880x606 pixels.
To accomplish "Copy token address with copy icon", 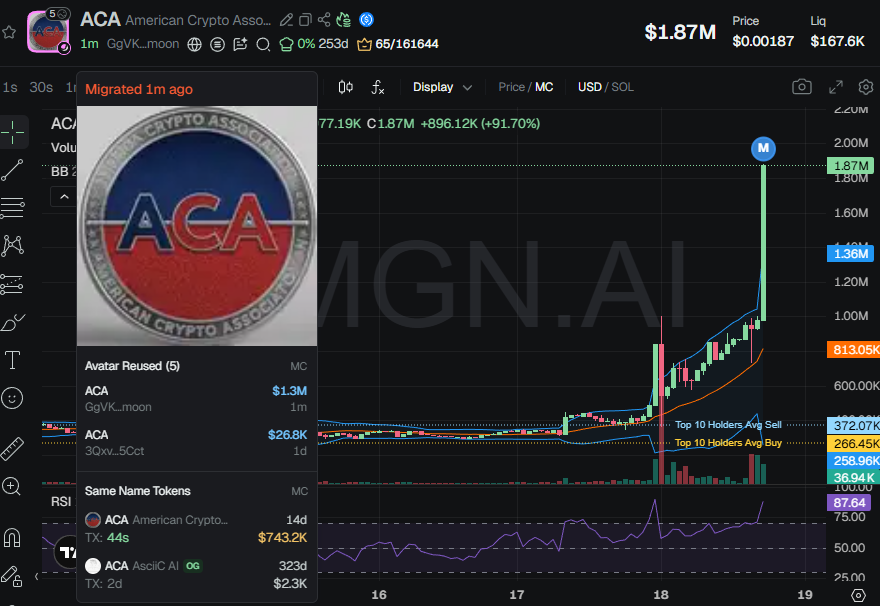I will pyautogui.click(x=305, y=20).
